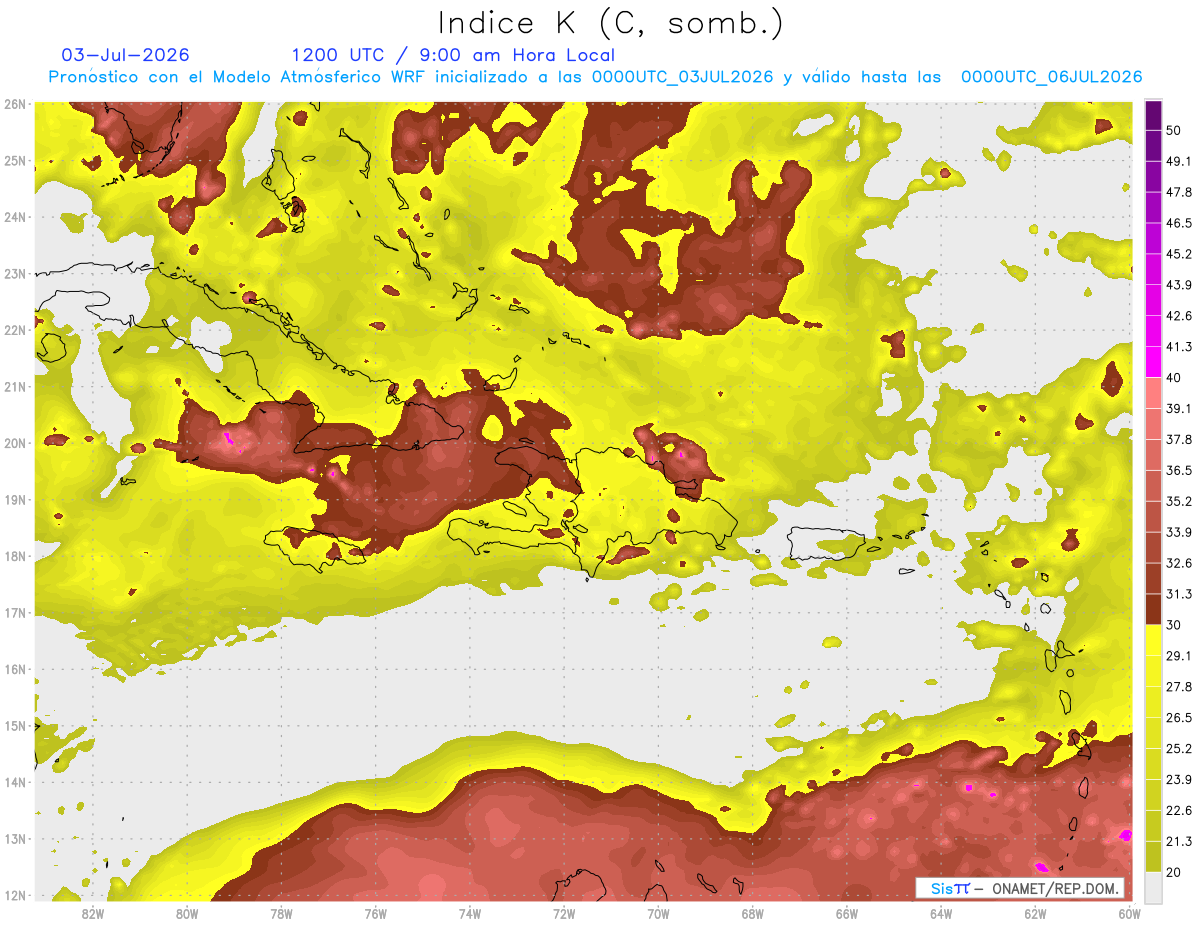The width and height of the screenshot is (1200, 927).
Task: Click the "32.6" value on the color scale
Action: pyautogui.click(x=1178, y=563)
